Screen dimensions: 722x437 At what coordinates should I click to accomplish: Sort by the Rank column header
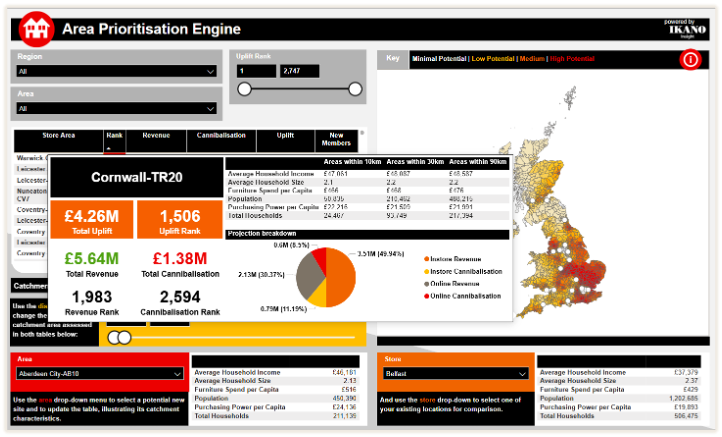pos(114,140)
